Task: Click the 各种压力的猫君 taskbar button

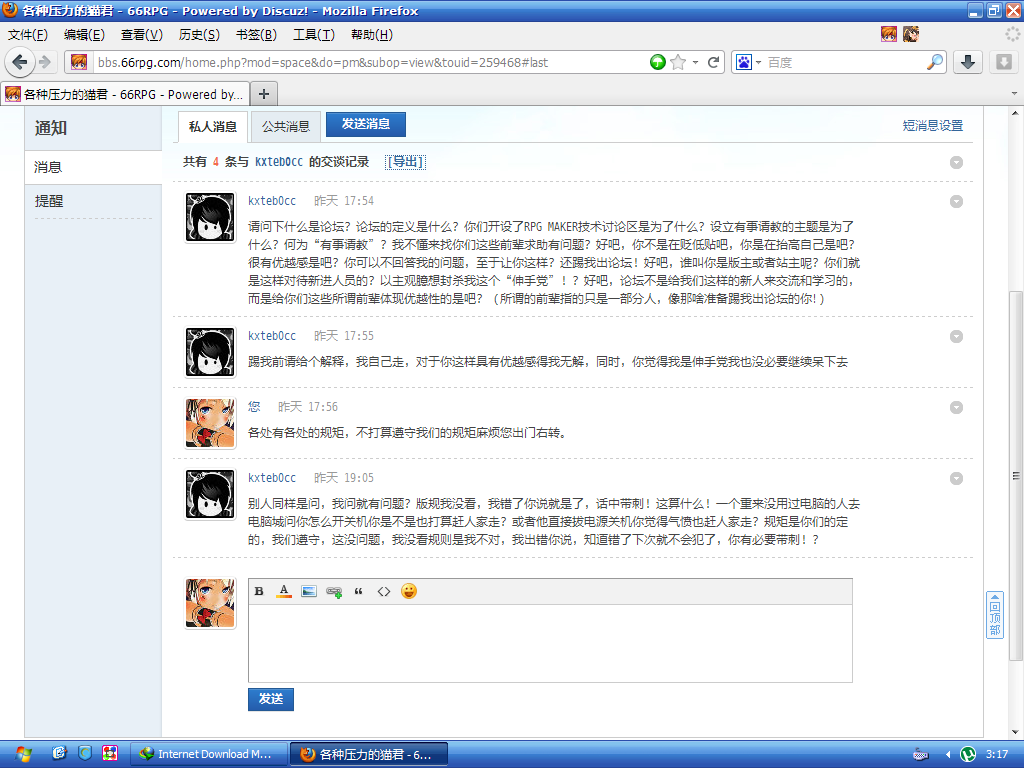Action: coord(369,754)
